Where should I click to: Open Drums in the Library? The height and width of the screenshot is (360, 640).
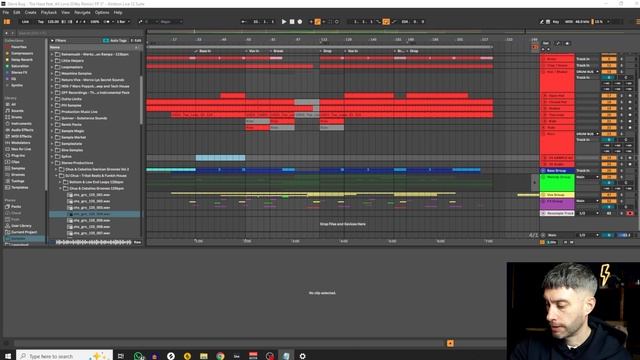point(17,117)
